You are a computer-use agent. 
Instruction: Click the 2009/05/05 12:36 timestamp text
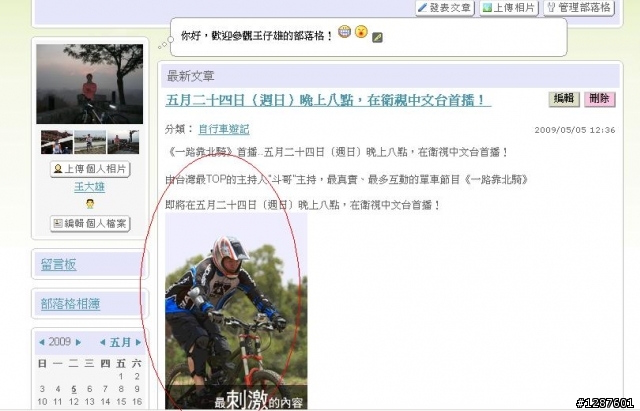pos(575,130)
